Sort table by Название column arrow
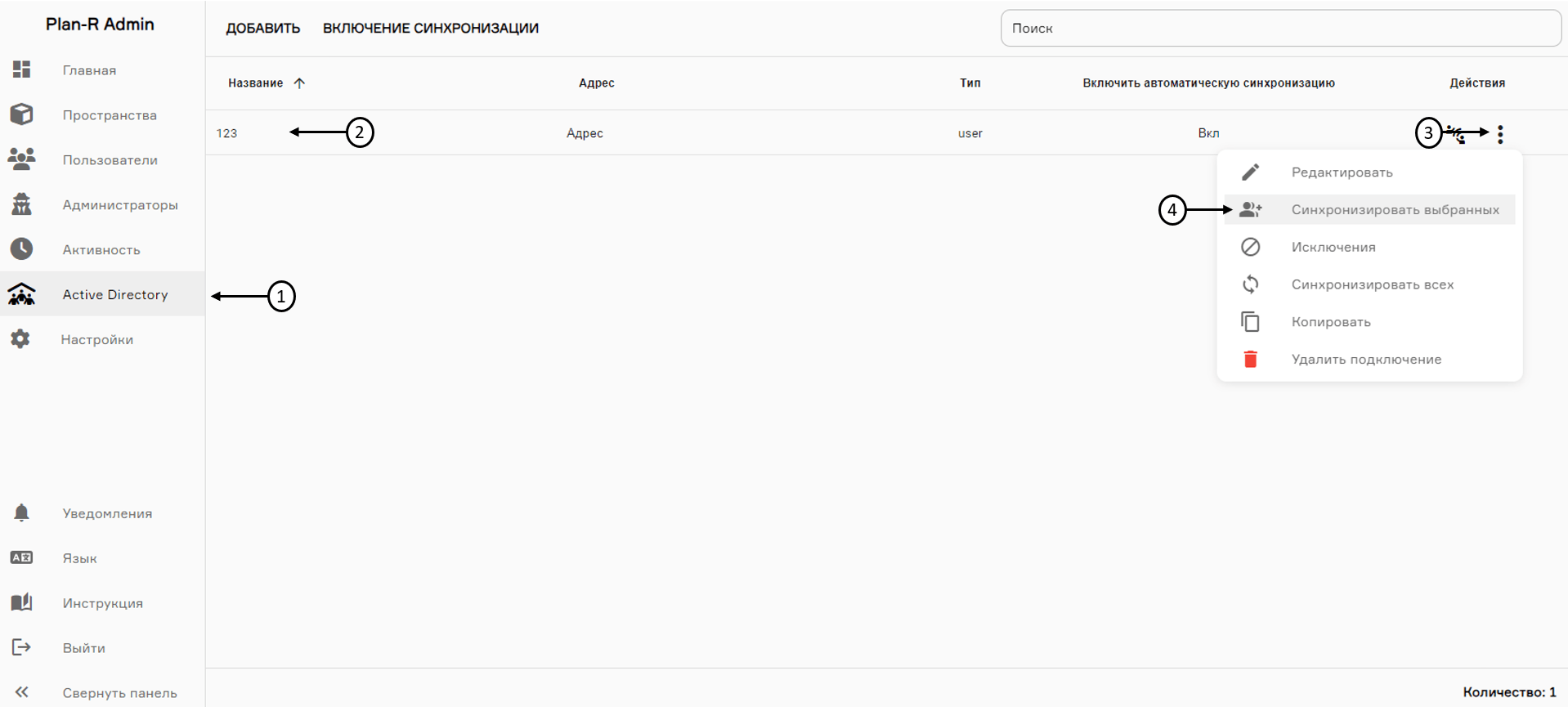Image resolution: width=1568 pixels, height=707 pixels. (299, 83)
